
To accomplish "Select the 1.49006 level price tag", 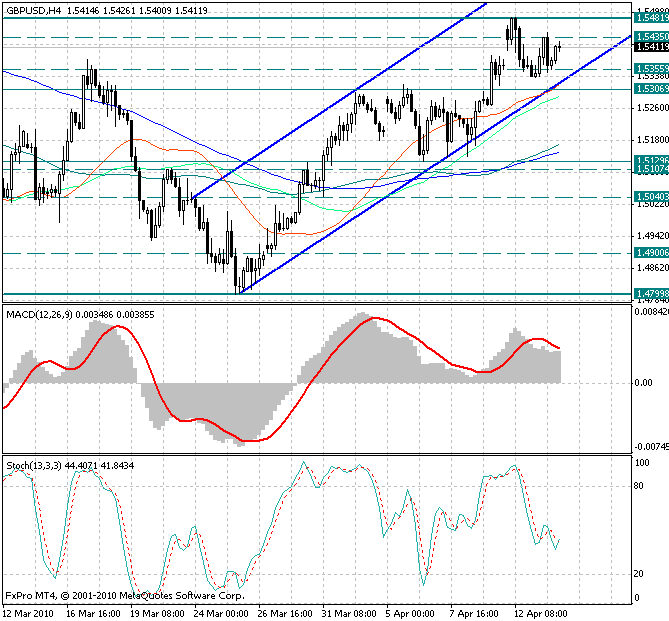I will pyautogui.click(x=650, y=253).
